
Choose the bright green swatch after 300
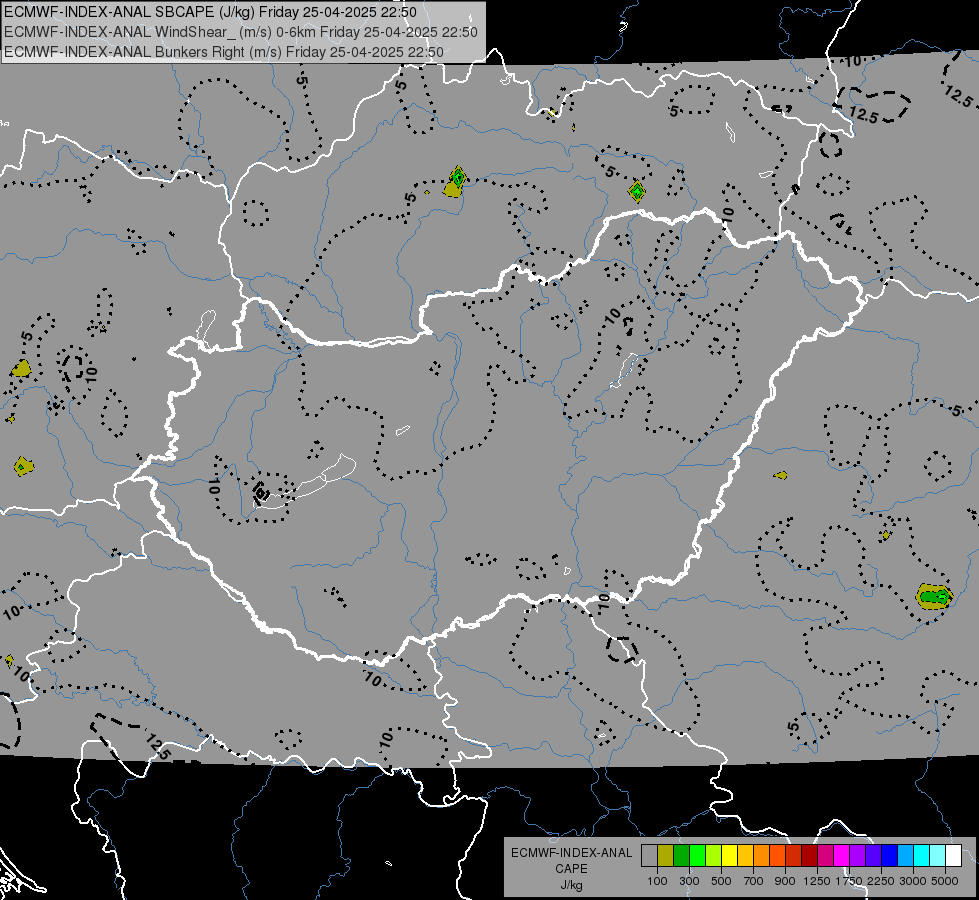coord(697,856)
